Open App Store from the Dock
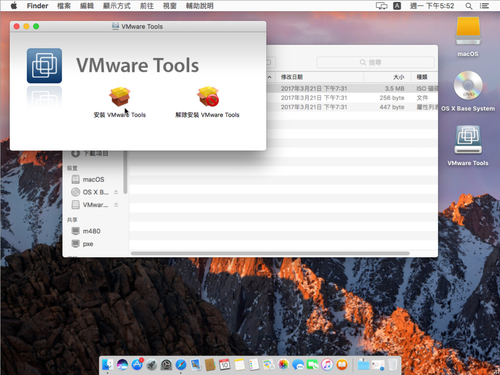 pyautogui.click(x=137, y=365)
